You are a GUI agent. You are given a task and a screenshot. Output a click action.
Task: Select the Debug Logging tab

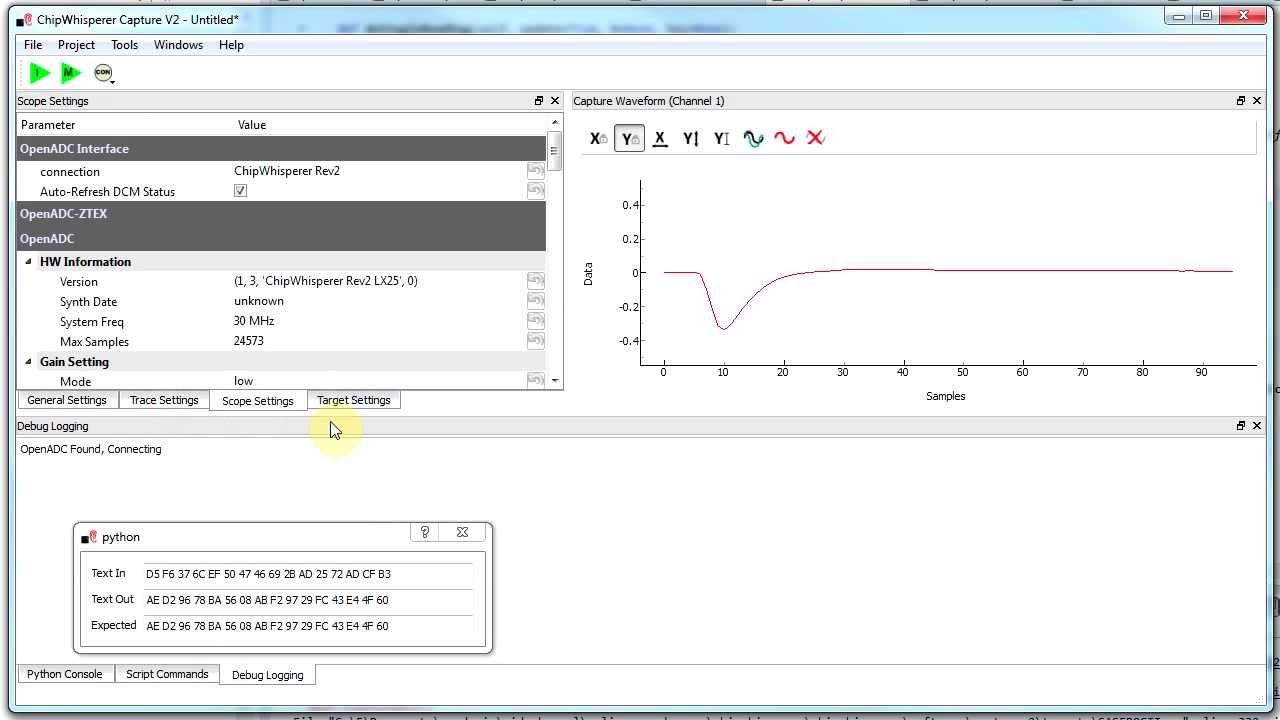pyautogui.click(x=268, y=675)
